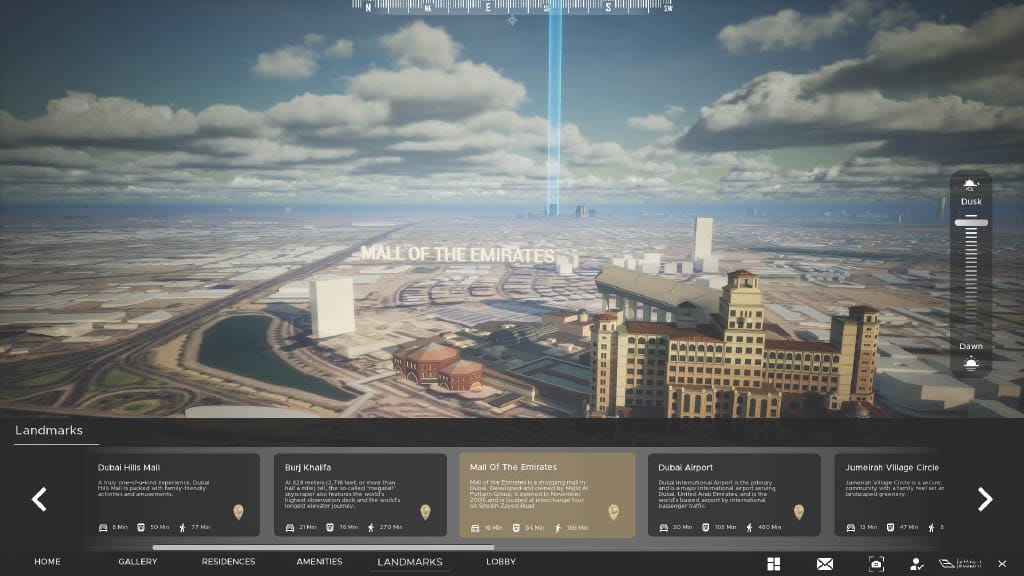
Task: Click the grid layout icon in bottom bar
Action: (x=773, y=564)
